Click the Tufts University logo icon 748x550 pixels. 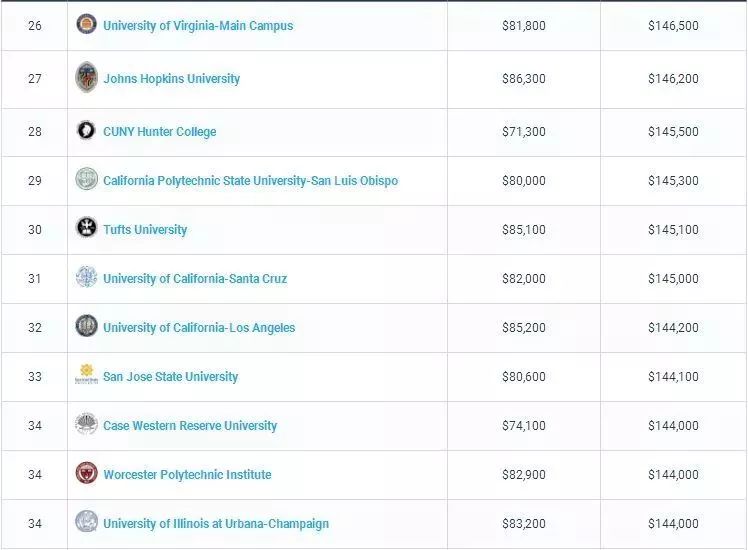point(87,229)
